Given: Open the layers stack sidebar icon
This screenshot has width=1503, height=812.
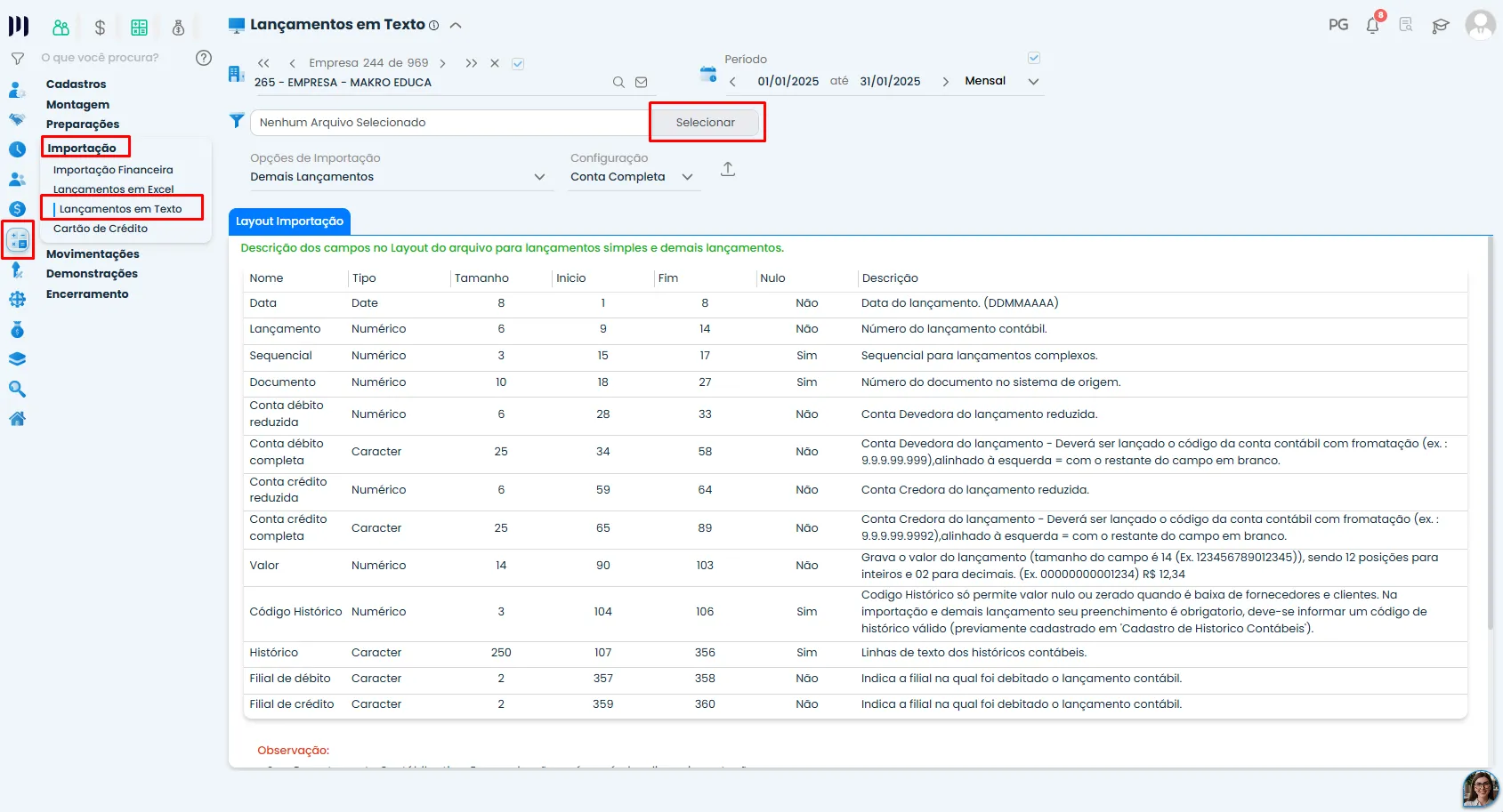Looking at the screenshot, I should pos(17,359).
